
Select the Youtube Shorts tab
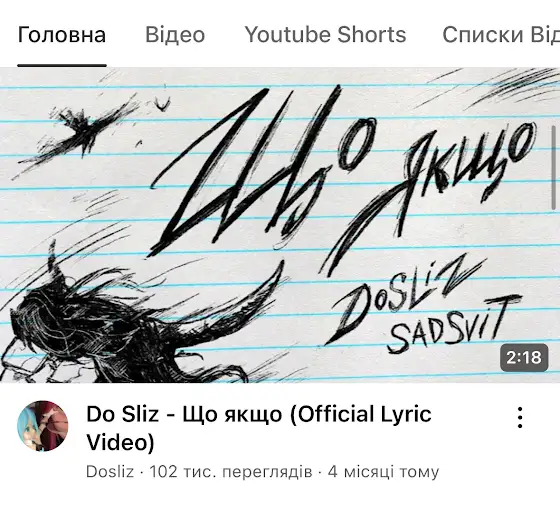point(325,35)
